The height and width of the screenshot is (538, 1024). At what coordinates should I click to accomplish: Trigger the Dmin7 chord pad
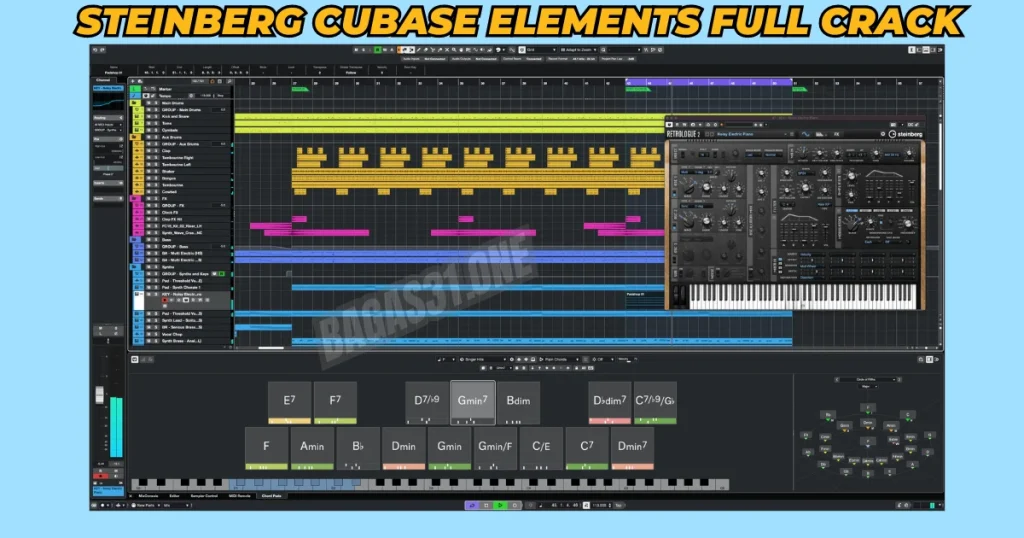[x=632, y=448]
